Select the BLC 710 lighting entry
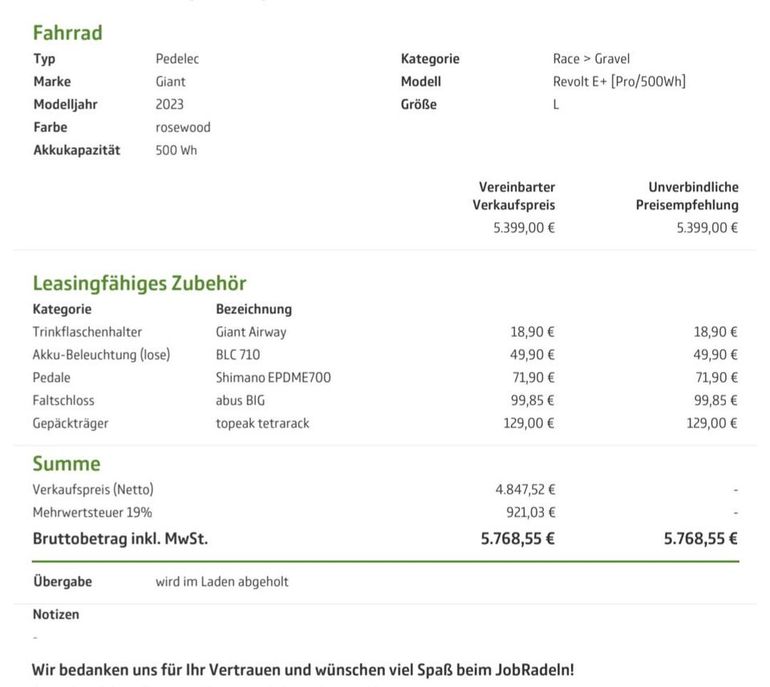The height and width of the screenshot is (687, 770). (238, 355)
